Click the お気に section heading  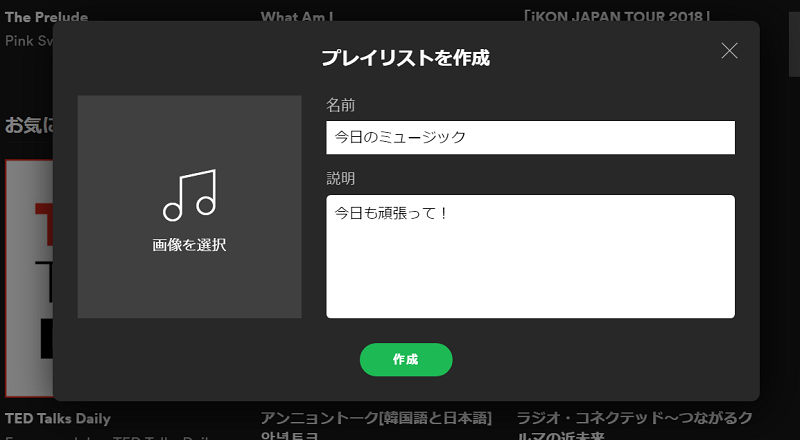(28, 125)
